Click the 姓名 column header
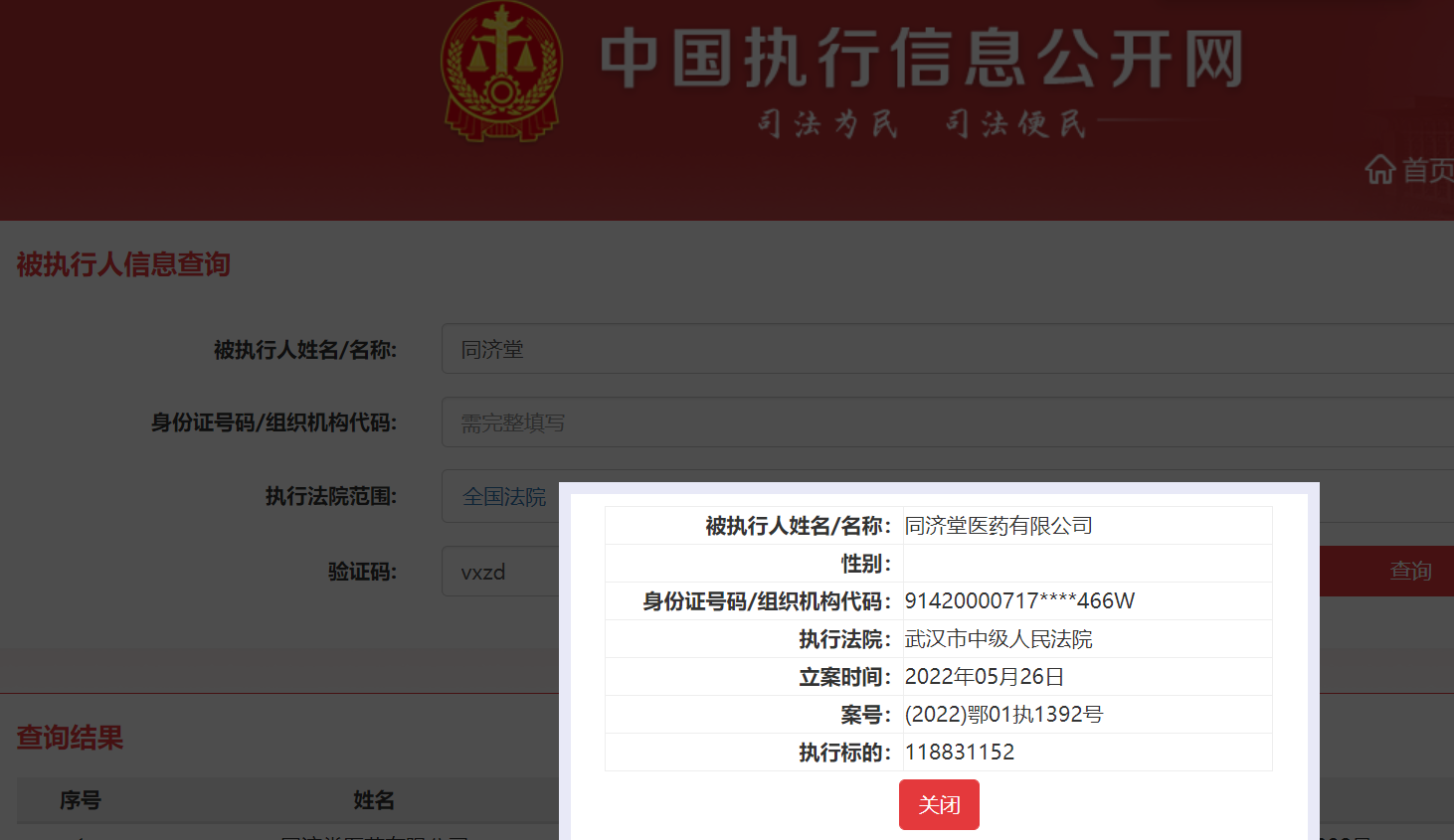The height and width of the screenshot is (840, 1454). click(374, 800)
